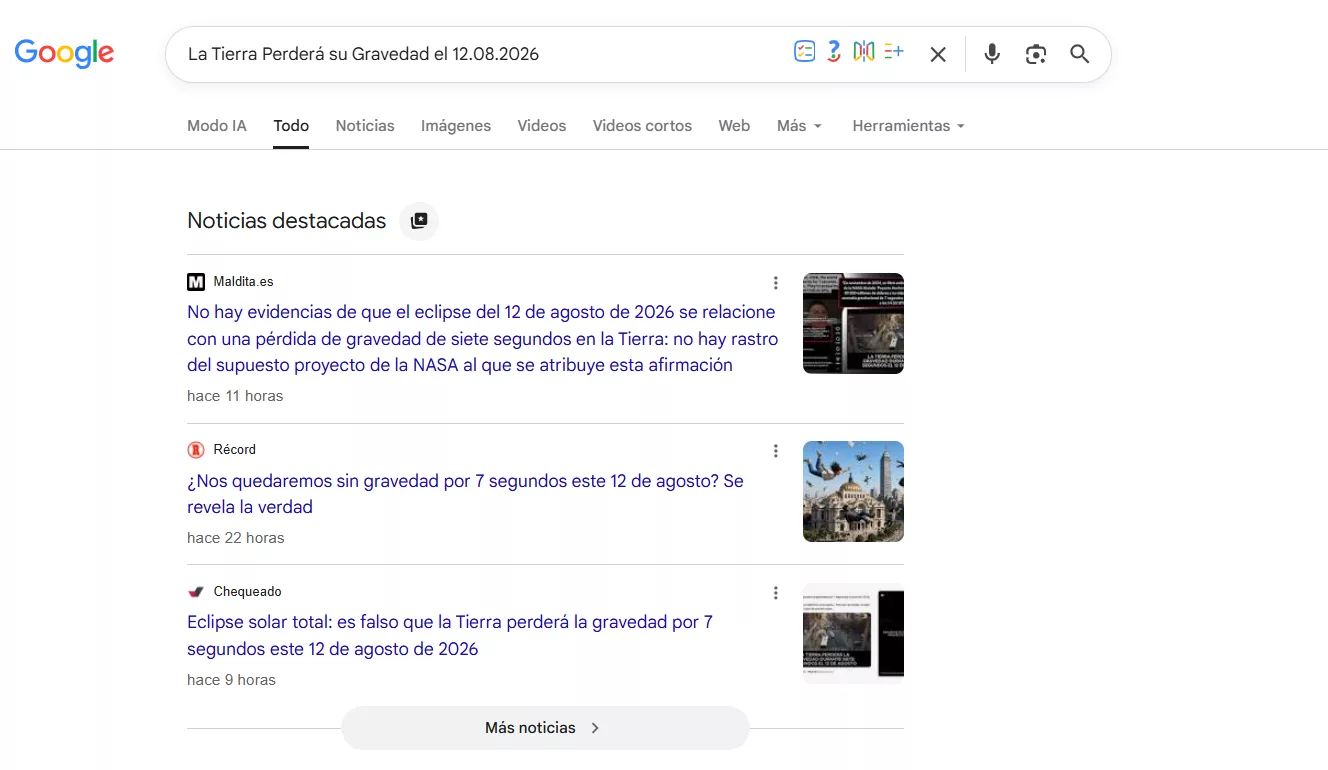The image size is (1328, 770).
Task: Click the Más noticias button
Action: pos(545,728)
